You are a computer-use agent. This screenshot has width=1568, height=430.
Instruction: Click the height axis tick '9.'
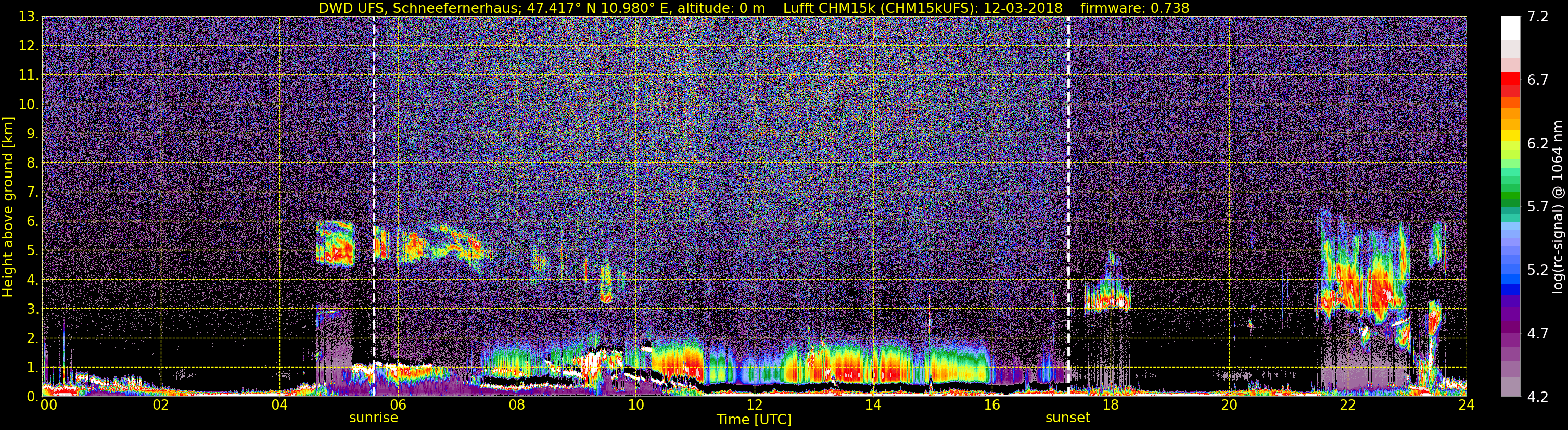click(32, 134)
